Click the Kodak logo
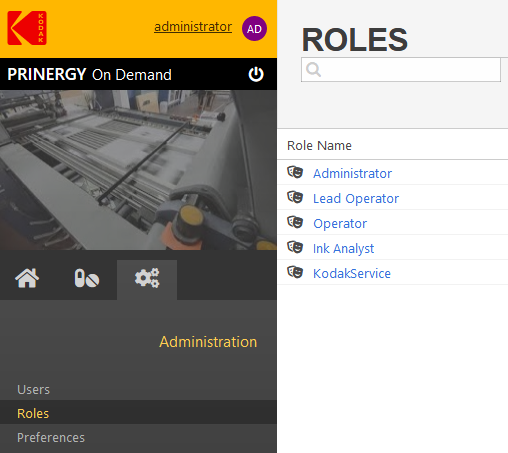Screen dimensions: 508x453 (x=27, y=28)
